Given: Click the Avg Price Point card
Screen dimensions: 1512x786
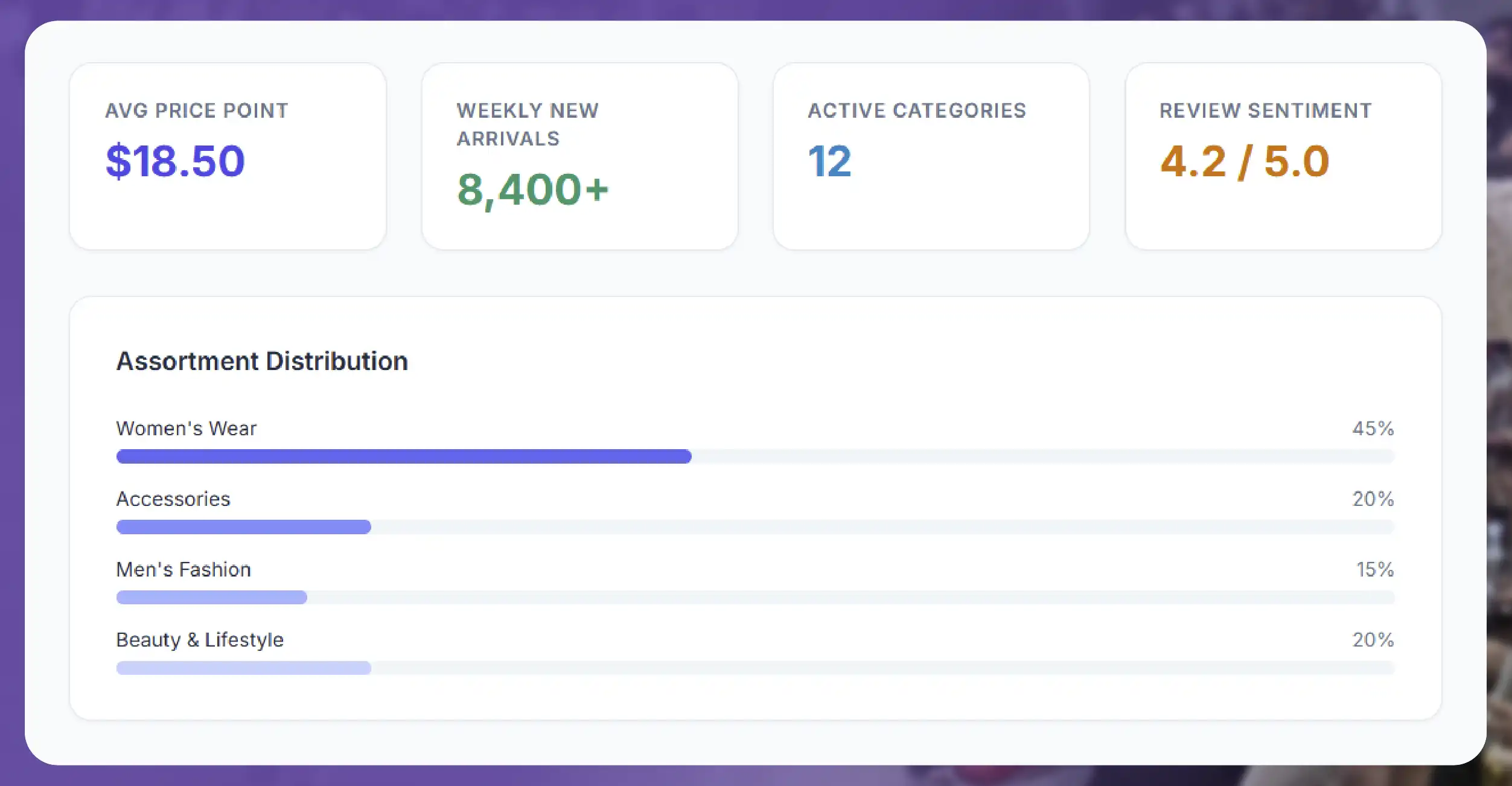Looking at the screenshot, I should click(228, 156).
